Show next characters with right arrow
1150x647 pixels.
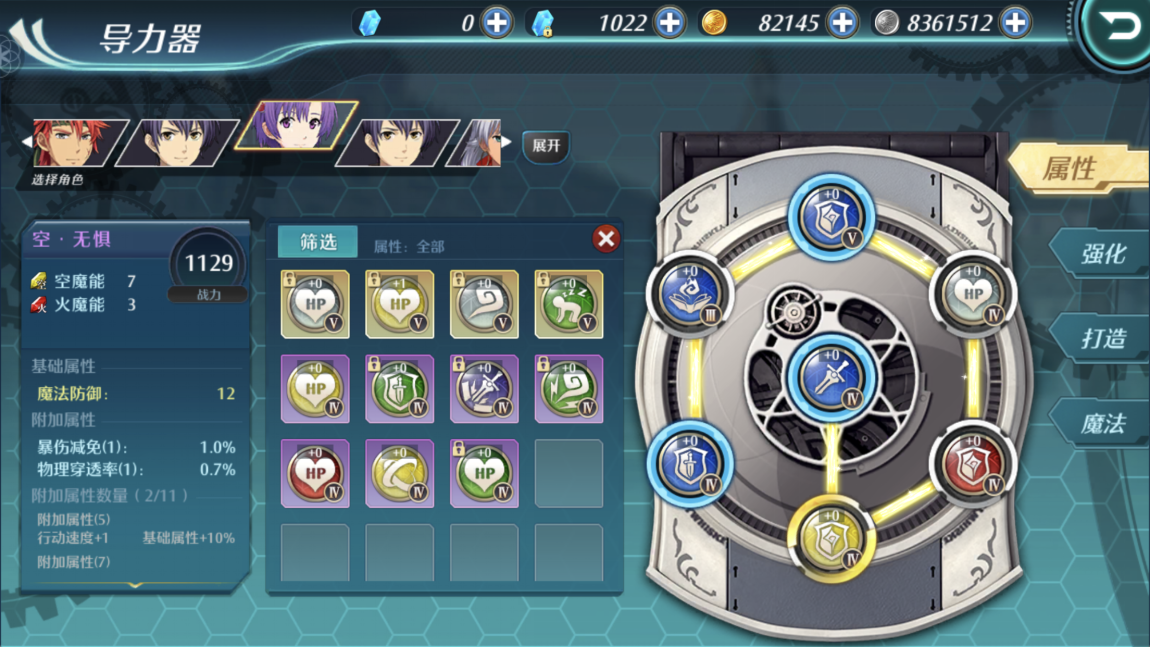[x=507, y=142]
